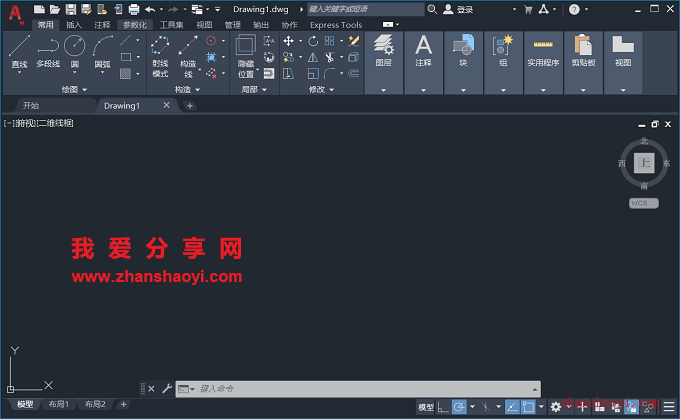The width and height of the screenshot is (680, 419).
Task: Click the Open folder icon in quick access toolbar
Action: point(55,9)
